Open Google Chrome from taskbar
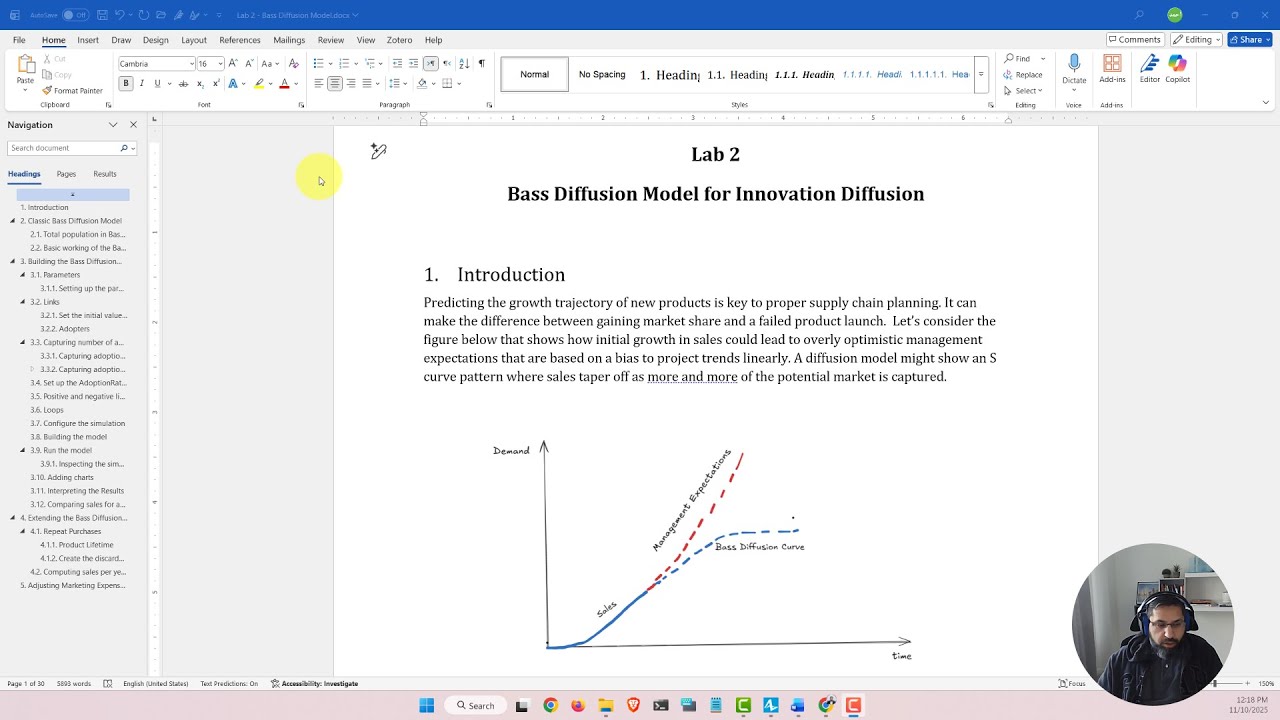 coord(550,706)
